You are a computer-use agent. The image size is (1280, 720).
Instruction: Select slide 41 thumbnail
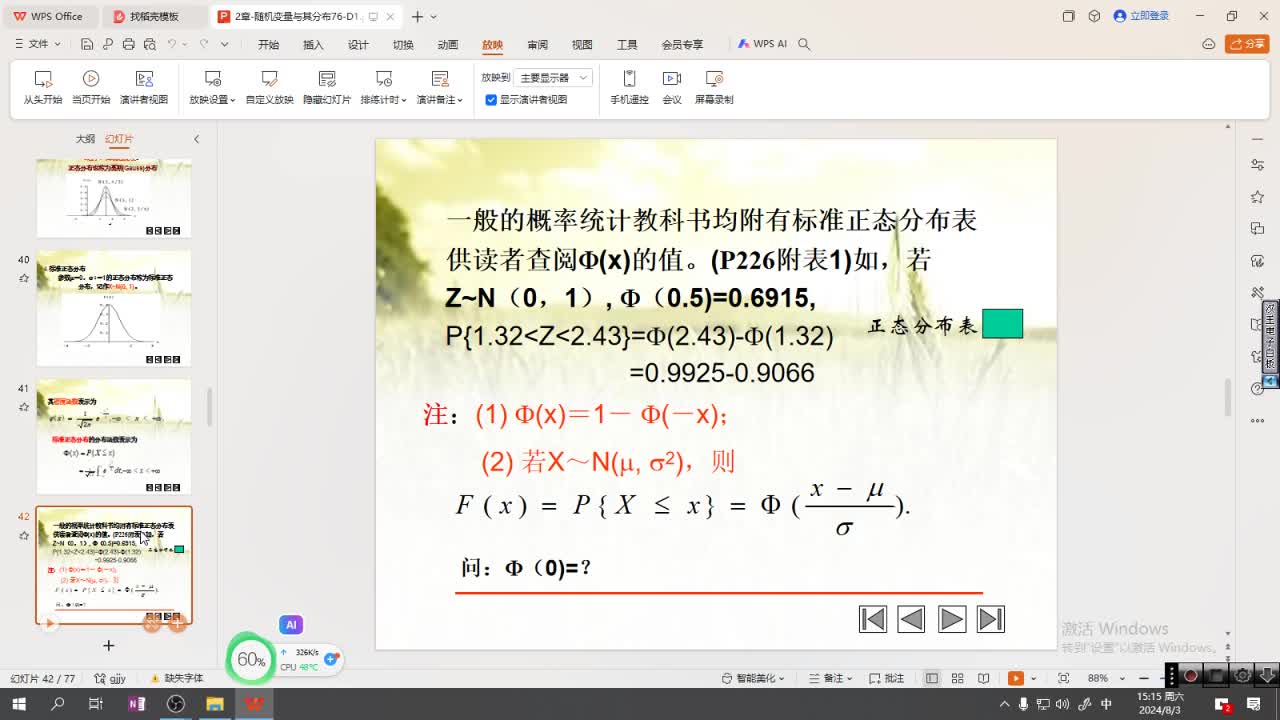114,436
